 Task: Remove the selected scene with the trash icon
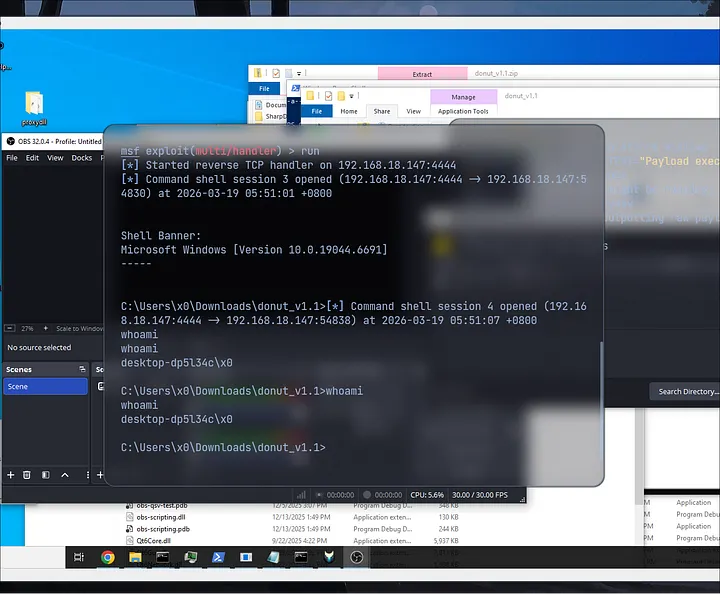point(27,475)
